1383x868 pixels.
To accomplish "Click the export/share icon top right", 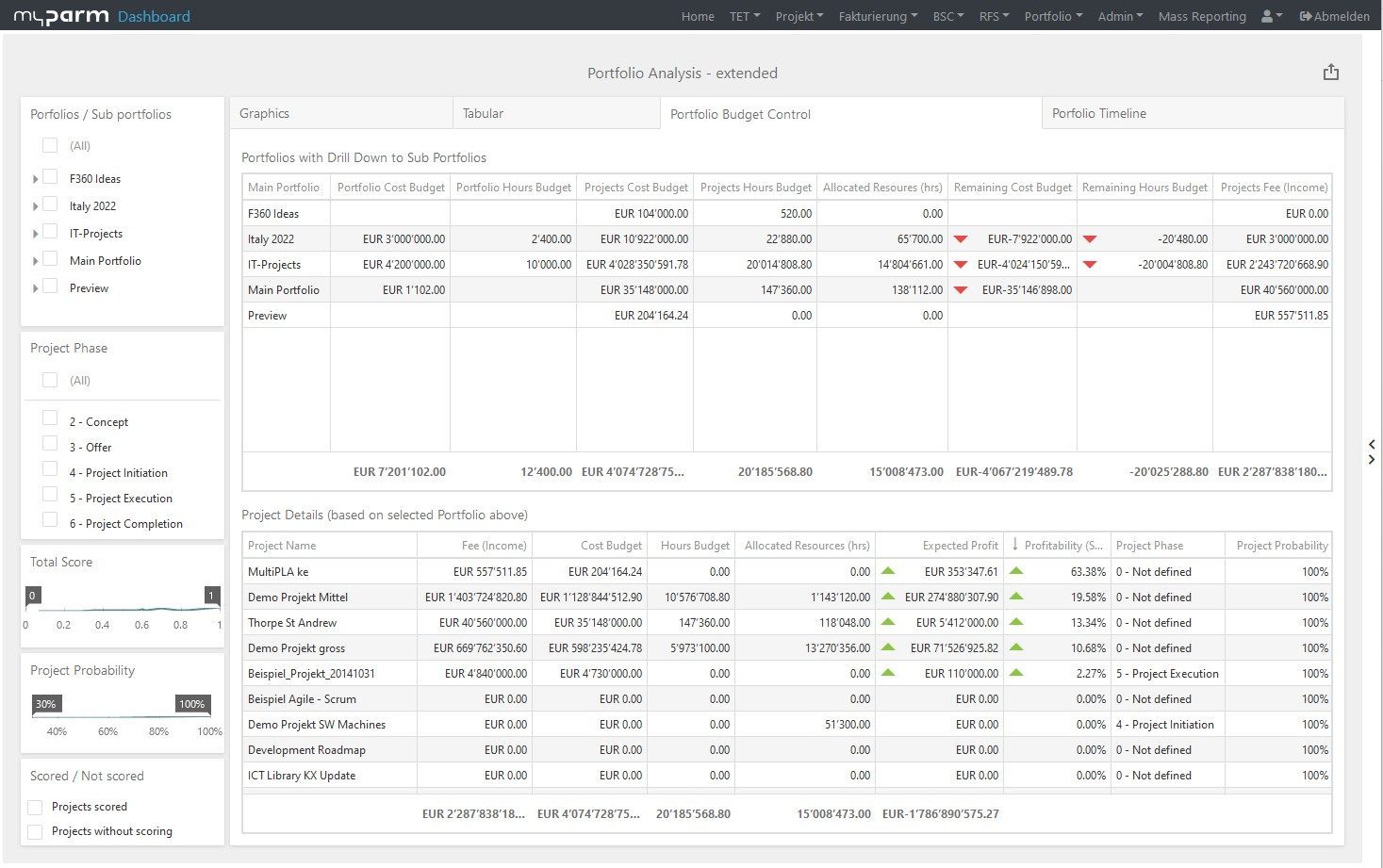I will pyautogui.click(x=1330, y=73).
